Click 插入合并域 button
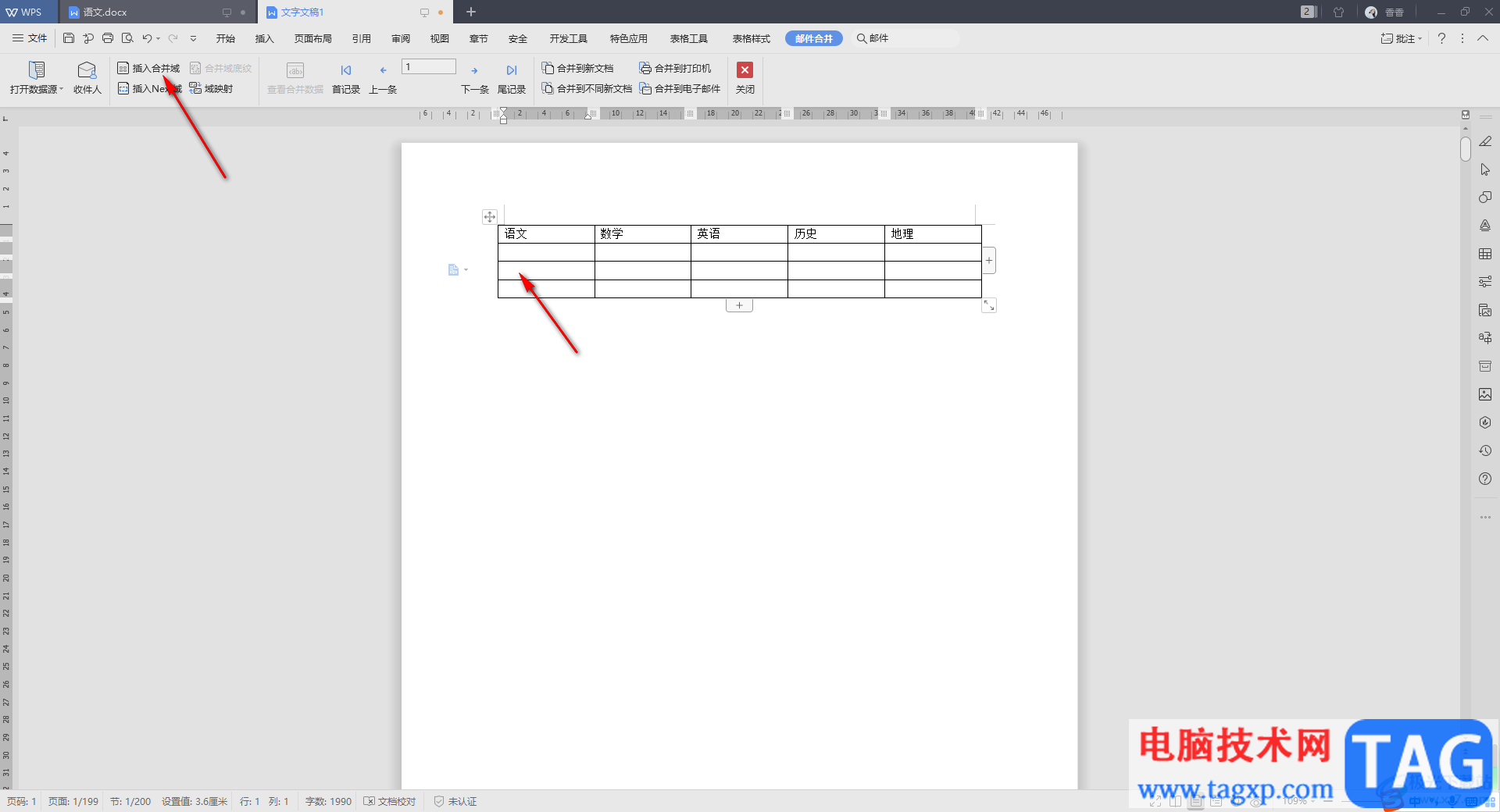The height and width of the screenshot is (812, 1500). pyautogui.click(x=148, y=68)
